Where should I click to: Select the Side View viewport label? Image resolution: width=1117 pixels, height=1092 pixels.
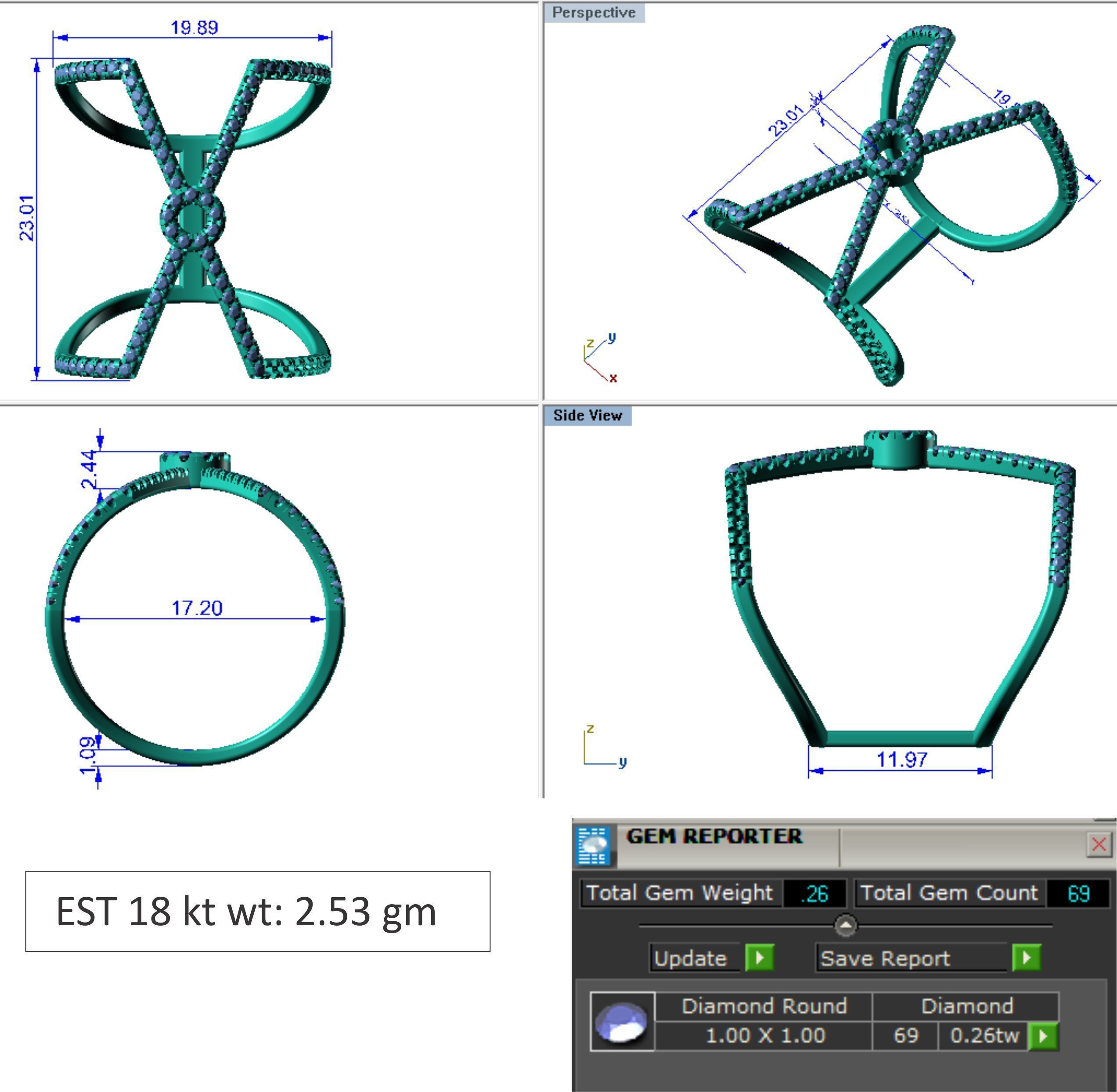[x=587, y=415]
